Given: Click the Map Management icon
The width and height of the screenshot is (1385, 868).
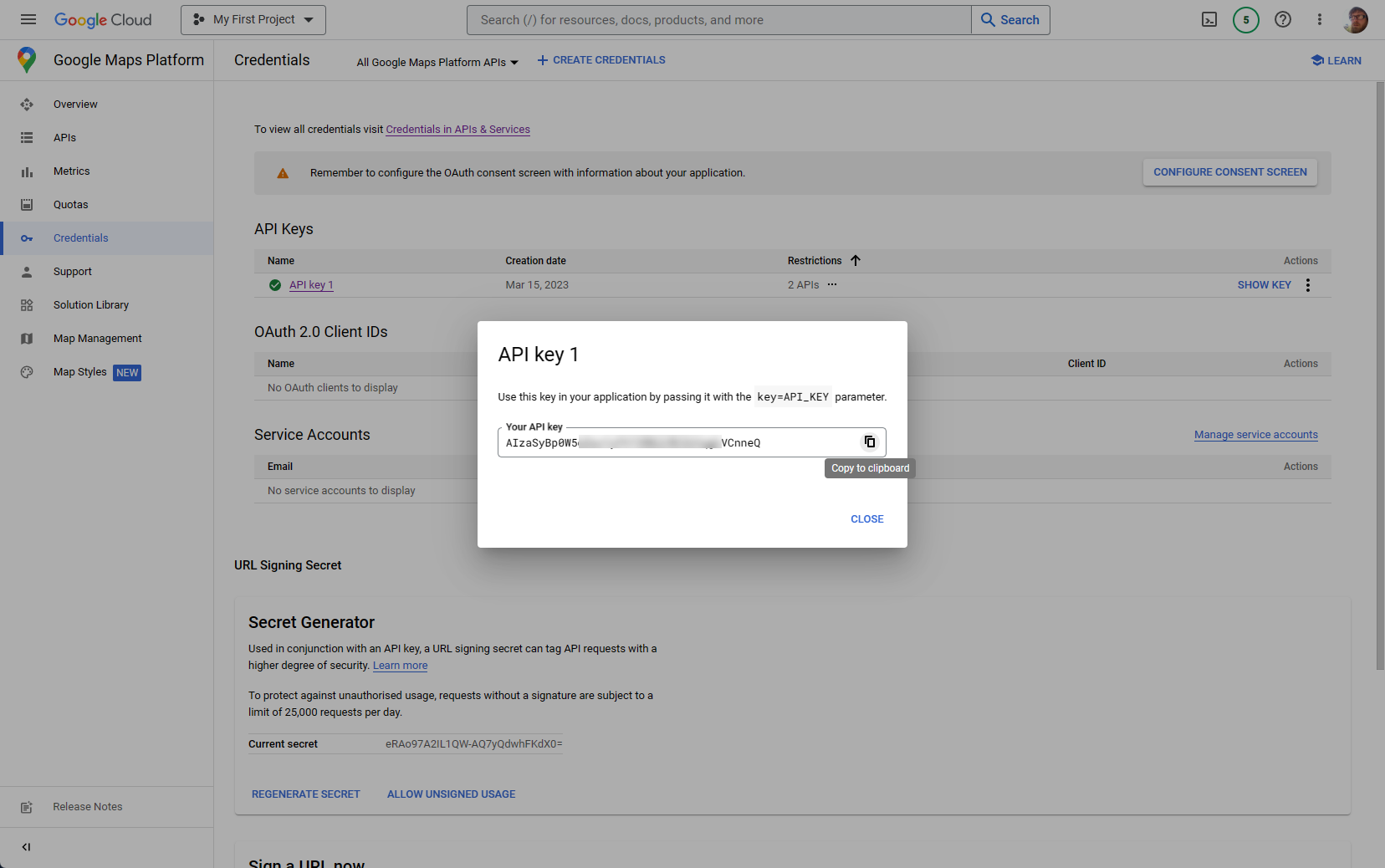Looking at the screenshot, I should click(x=27, y=339).
